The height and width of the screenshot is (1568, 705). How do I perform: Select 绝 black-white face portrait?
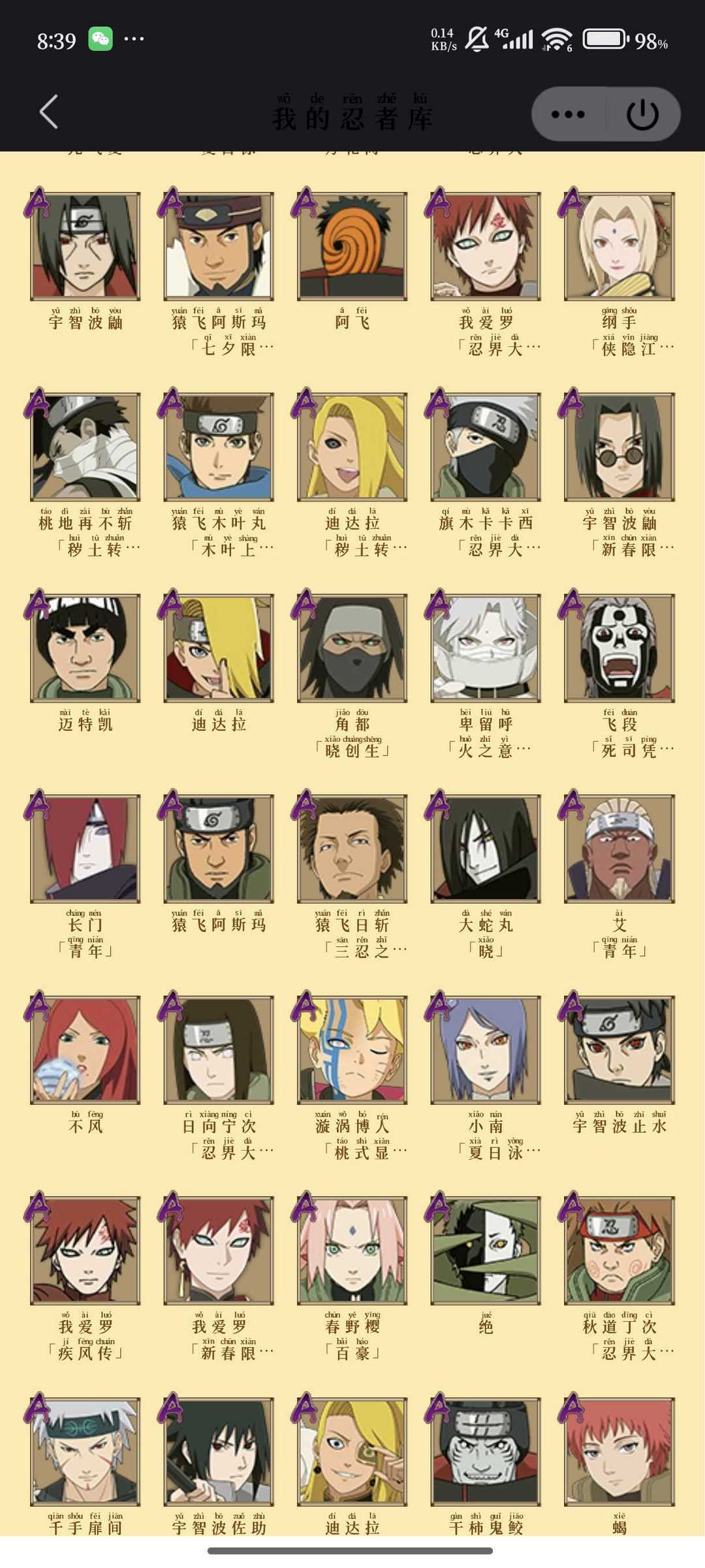point(486,1251)
